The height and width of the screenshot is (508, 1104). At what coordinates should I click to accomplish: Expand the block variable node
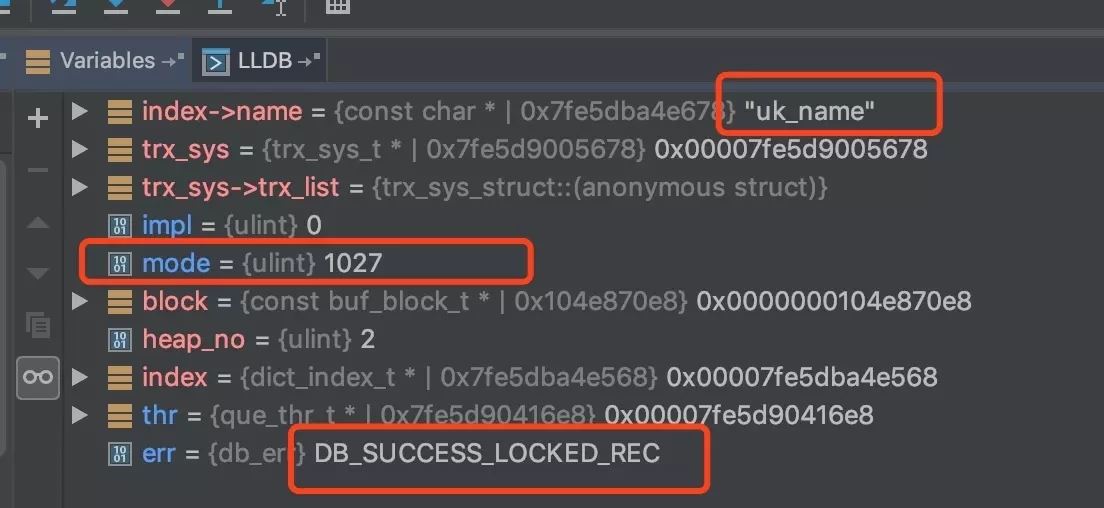click(x=81, y=301)
